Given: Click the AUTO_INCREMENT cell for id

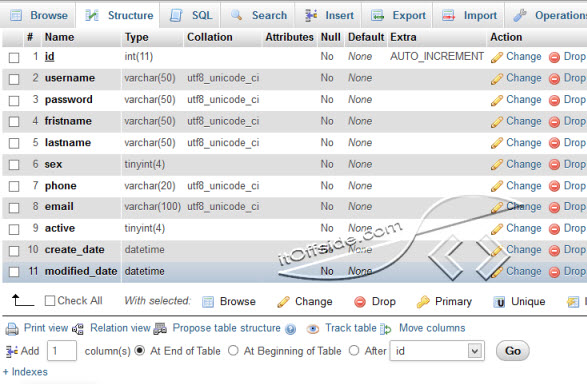Looking at the screenshot, I should (437, 57).
